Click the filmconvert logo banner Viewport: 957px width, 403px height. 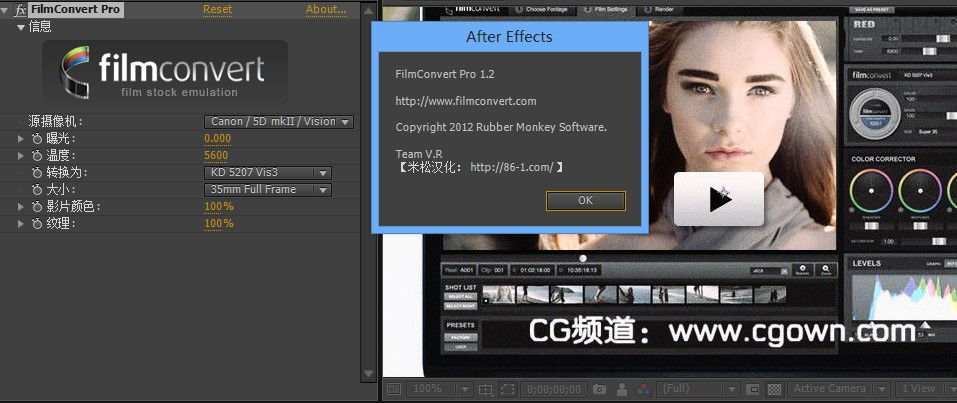click(165, 72)
